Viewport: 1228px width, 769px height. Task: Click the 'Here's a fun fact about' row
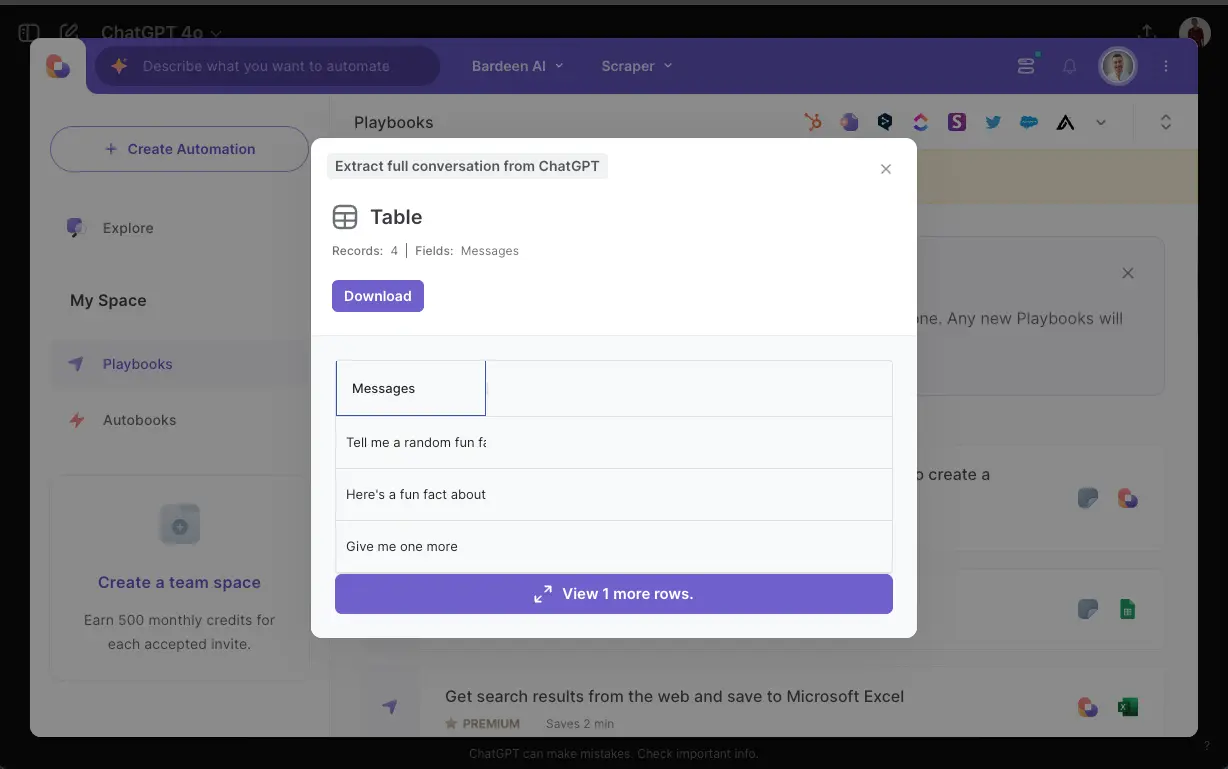coord(613,494)
